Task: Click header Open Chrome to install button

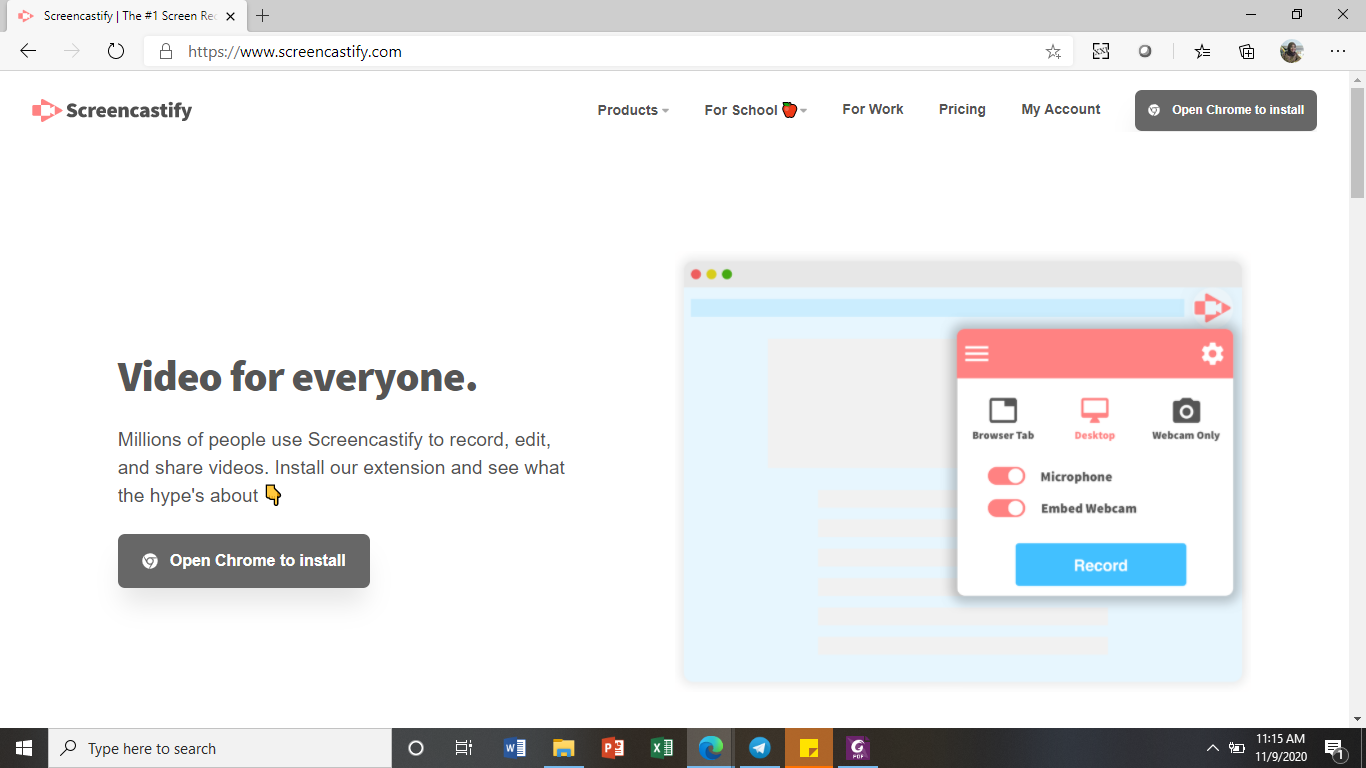Action: pyautogui.click(x=1226, y=110)
